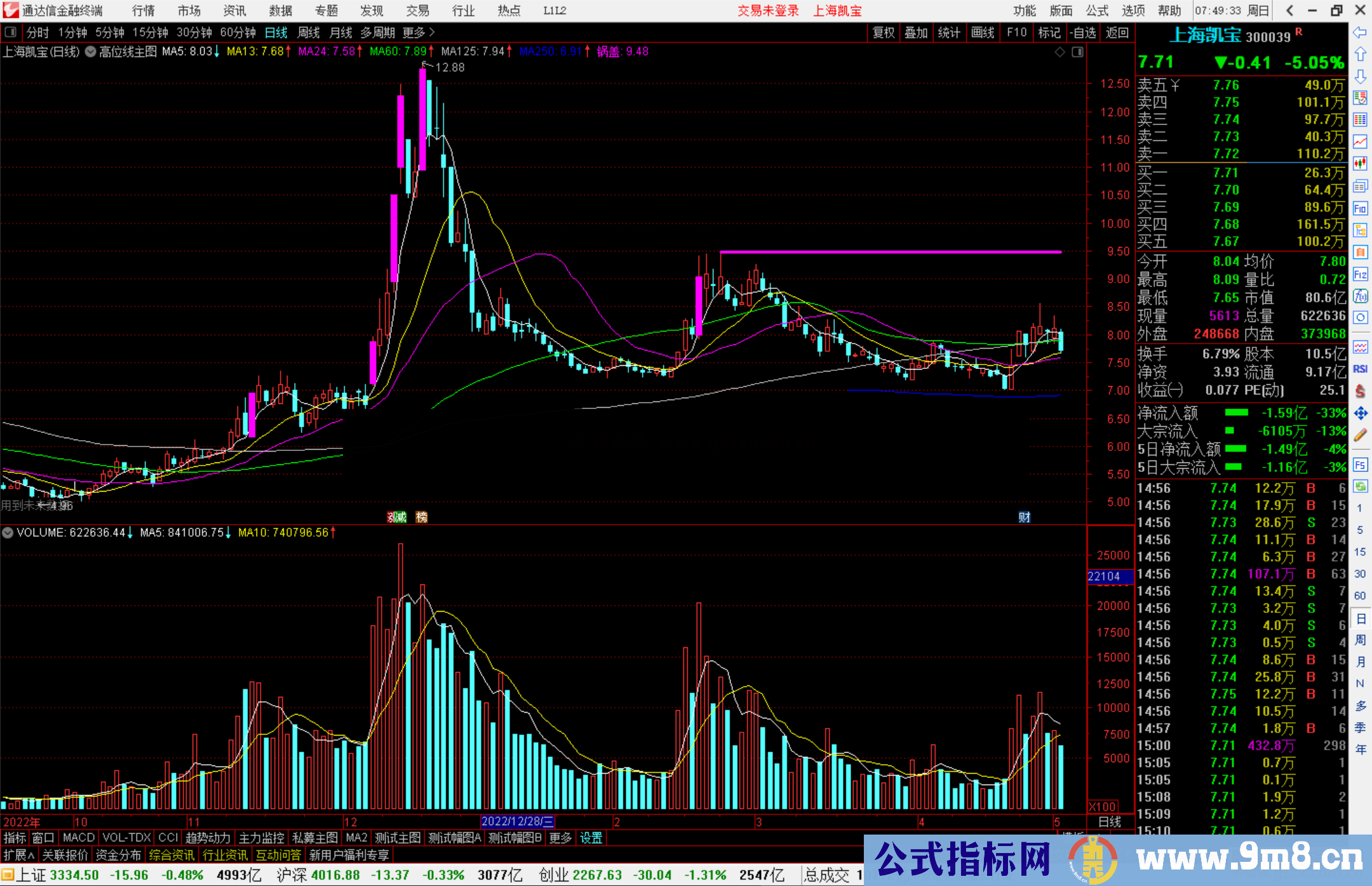
Task: Click the diamond marker icon above chart
Action: click(x=1060, y=52)
